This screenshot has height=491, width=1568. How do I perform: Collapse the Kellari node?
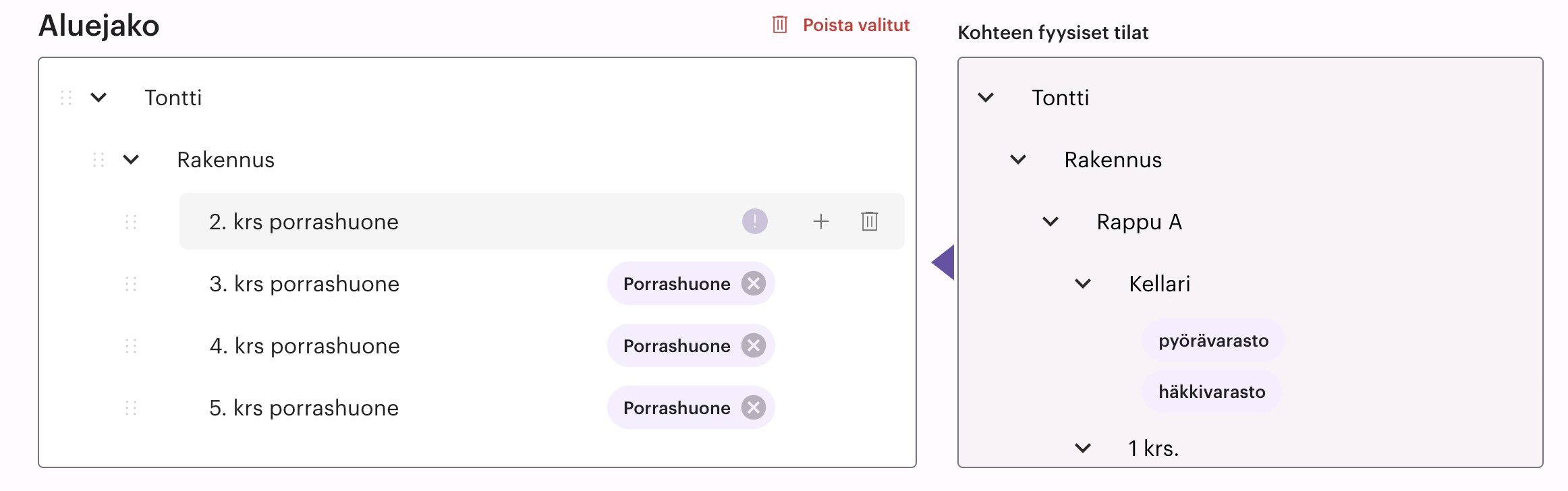1083,283
